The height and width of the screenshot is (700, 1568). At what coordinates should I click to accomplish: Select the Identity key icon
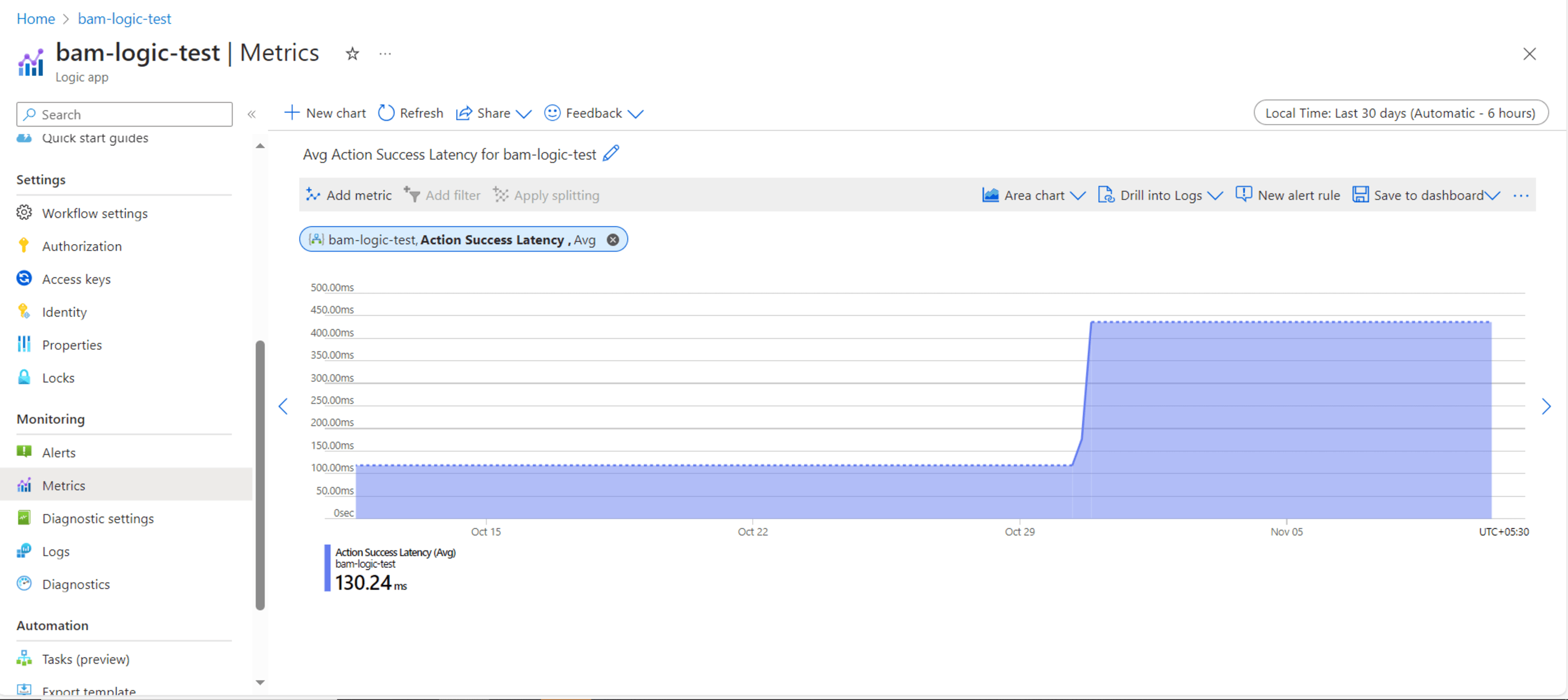[x=24, y=311]
